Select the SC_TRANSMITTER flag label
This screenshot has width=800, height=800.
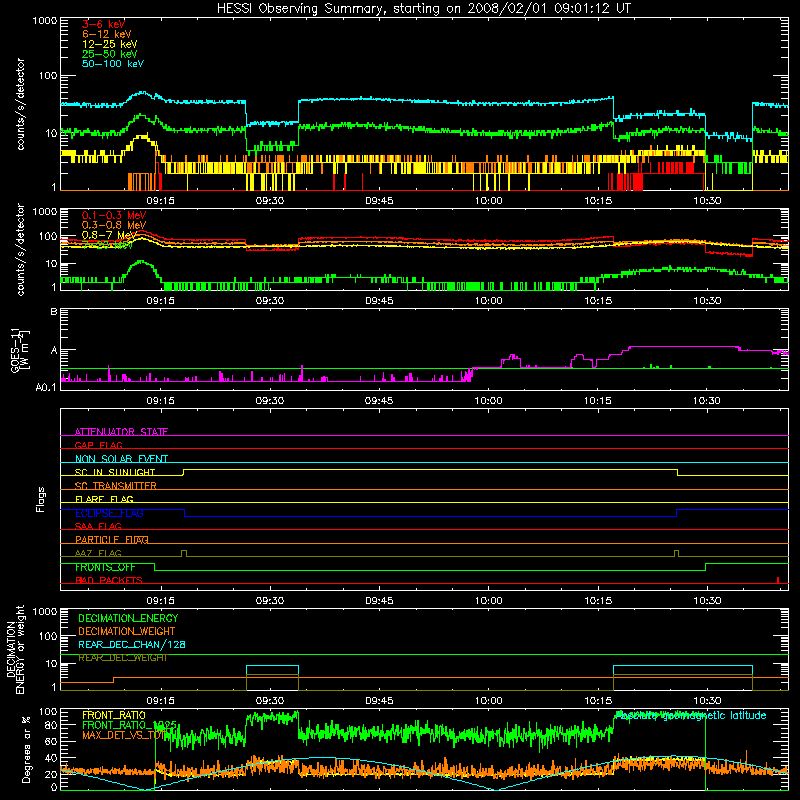[116, 485]
